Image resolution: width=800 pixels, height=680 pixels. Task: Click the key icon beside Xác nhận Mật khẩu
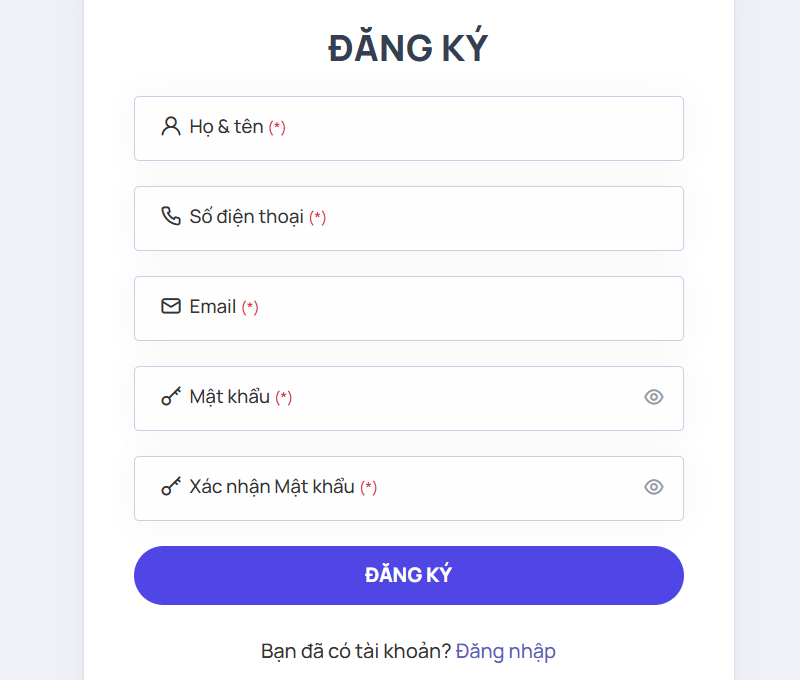point(170,487)
